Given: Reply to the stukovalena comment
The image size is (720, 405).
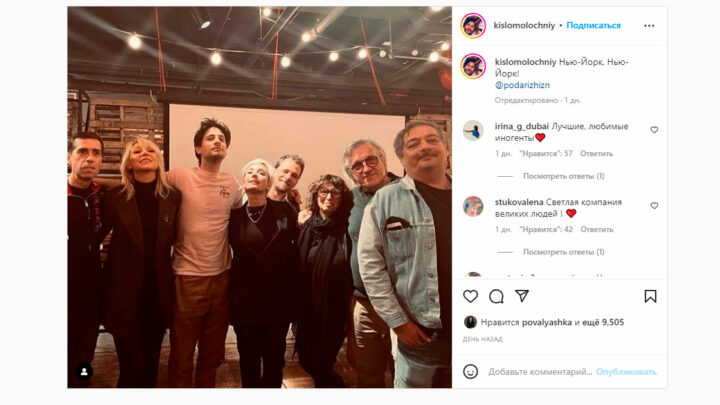Looking at the screenshot, I should (596, 229).
